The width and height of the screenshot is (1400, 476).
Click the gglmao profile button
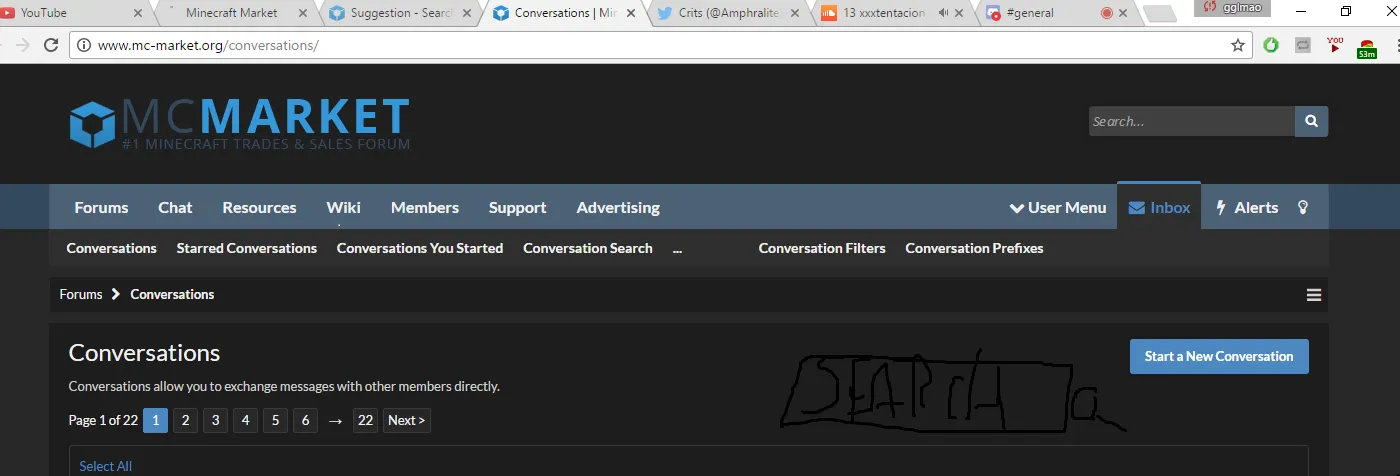(x=1233, y=8)
